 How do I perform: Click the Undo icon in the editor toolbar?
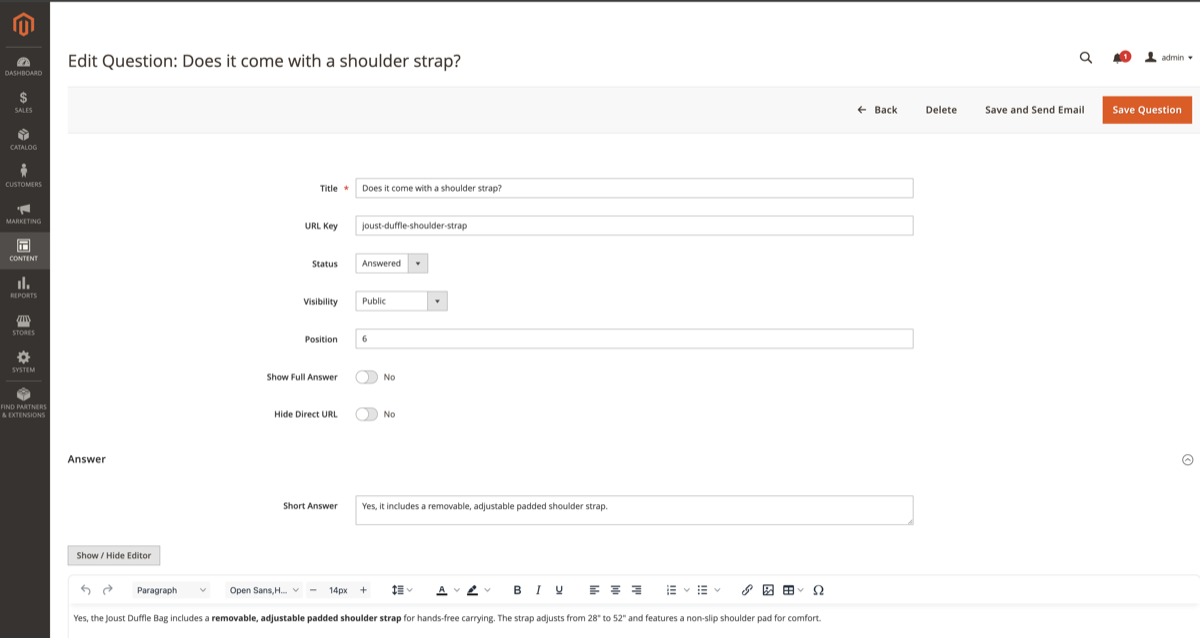pos(85,590)
